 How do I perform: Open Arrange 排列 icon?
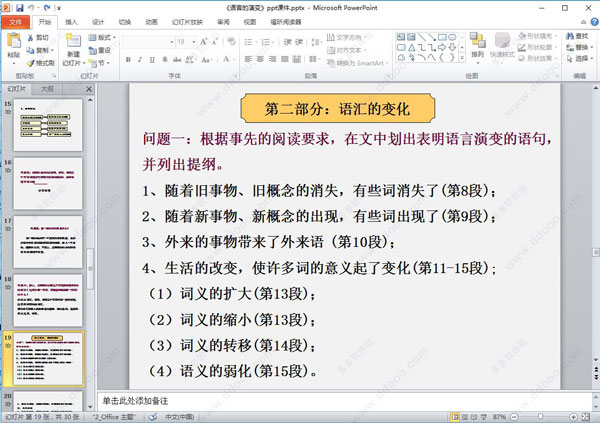click(478, 41)
